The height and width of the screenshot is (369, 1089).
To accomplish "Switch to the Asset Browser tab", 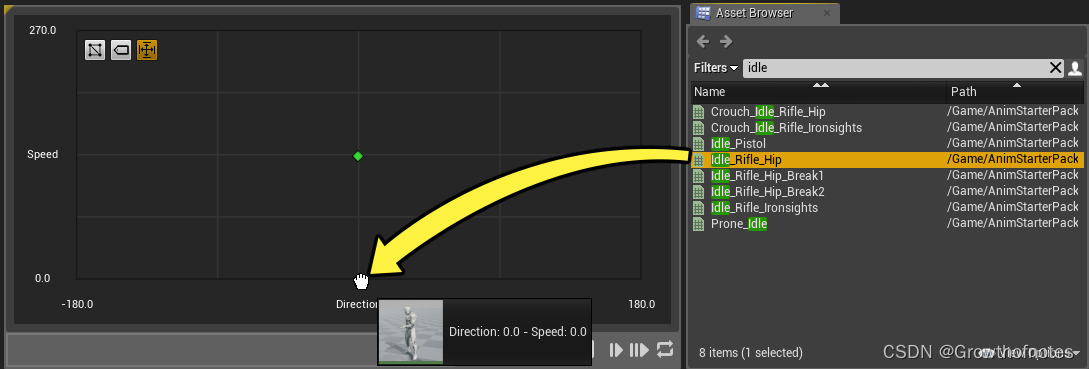I will (x=754, y=13).
